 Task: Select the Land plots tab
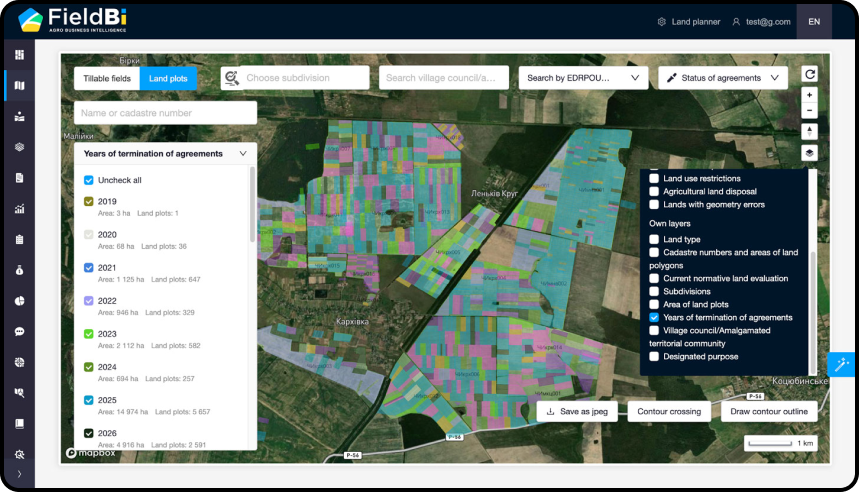click(x=168, y=78)
